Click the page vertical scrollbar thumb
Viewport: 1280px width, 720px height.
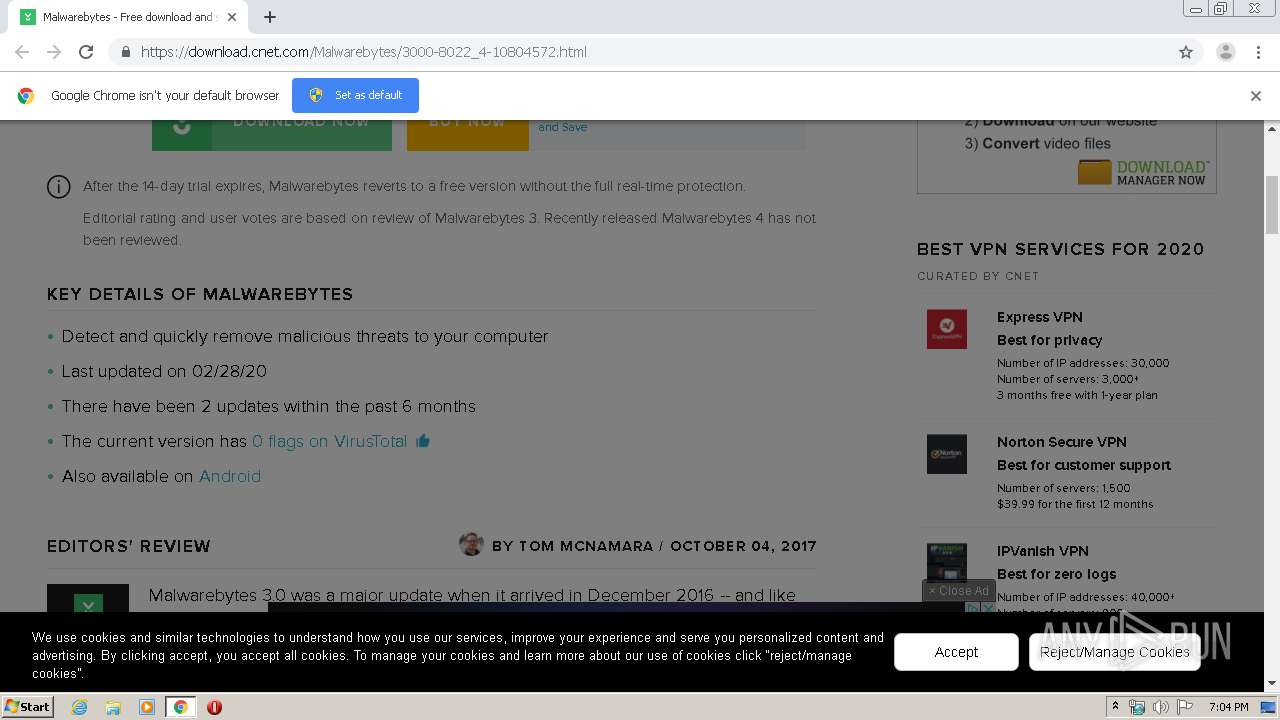(1272, 205)
